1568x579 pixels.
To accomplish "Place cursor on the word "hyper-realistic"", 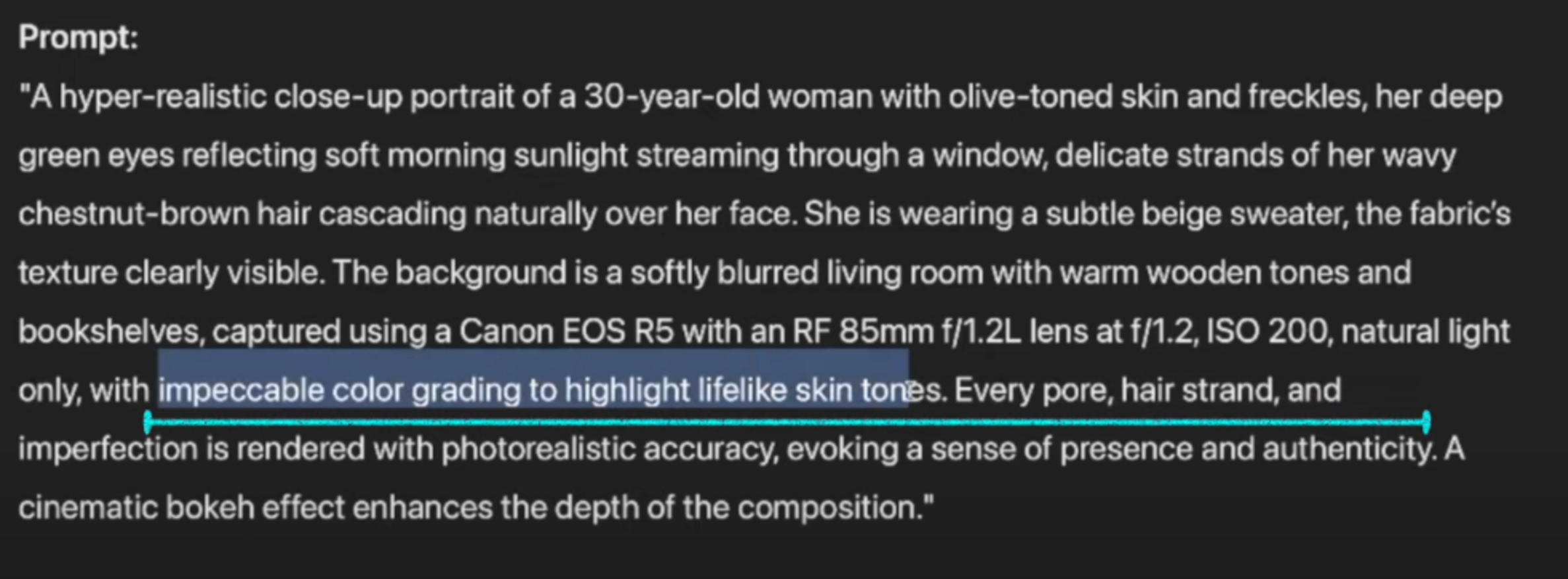I will pos(163,97).
